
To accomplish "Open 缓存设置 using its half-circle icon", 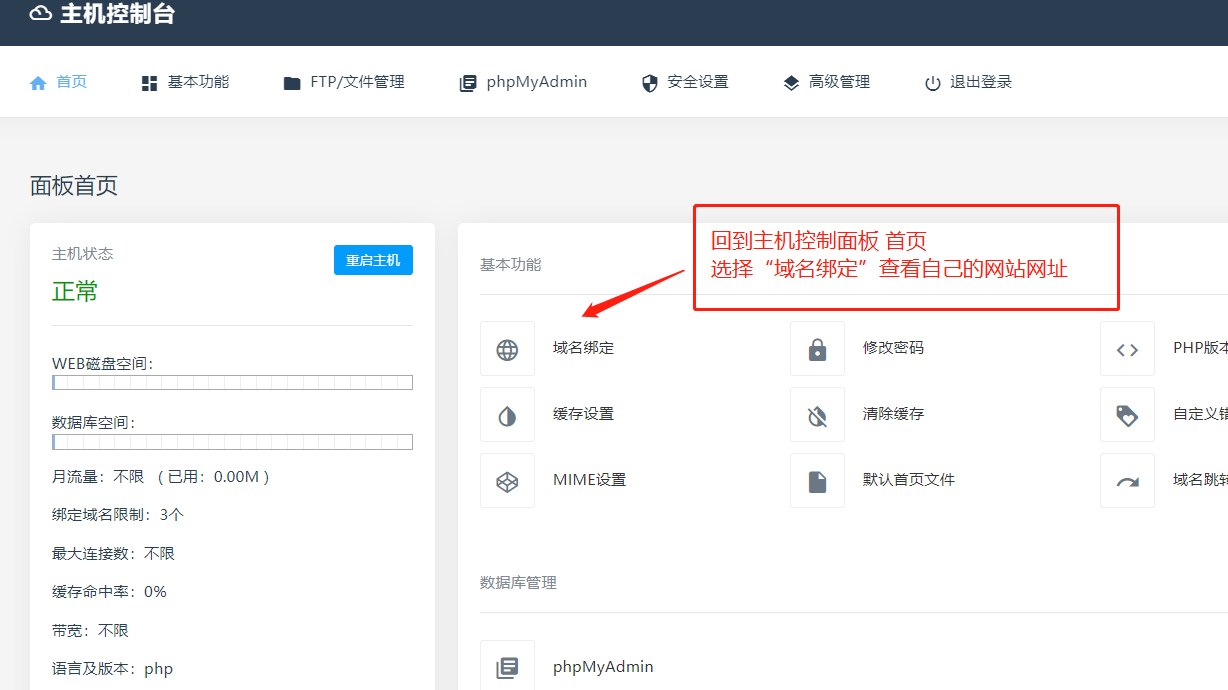I will click(x=507, y=414).
